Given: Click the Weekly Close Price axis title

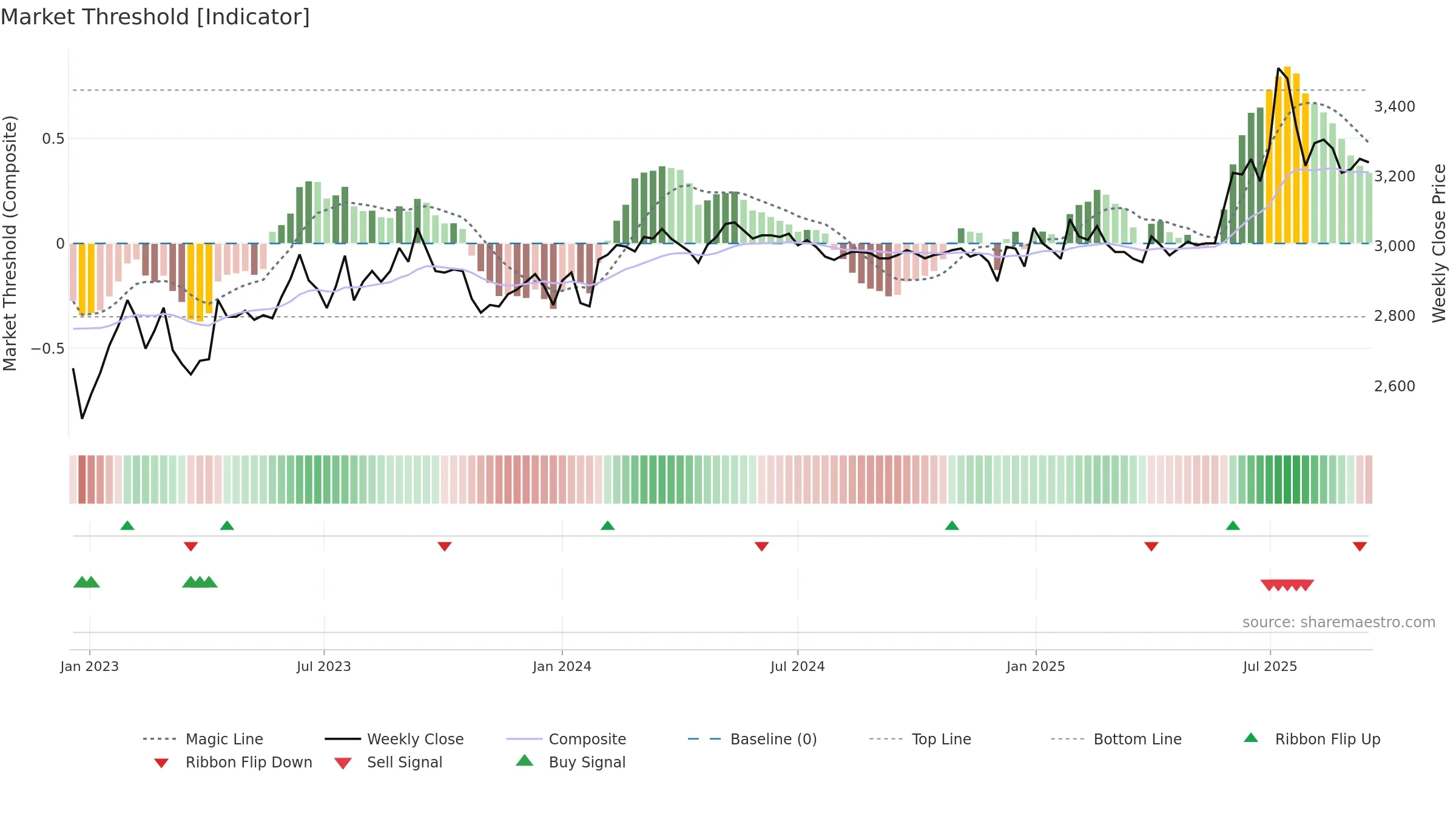Looking at the screenshot, I should click(x=1439, y=243).
